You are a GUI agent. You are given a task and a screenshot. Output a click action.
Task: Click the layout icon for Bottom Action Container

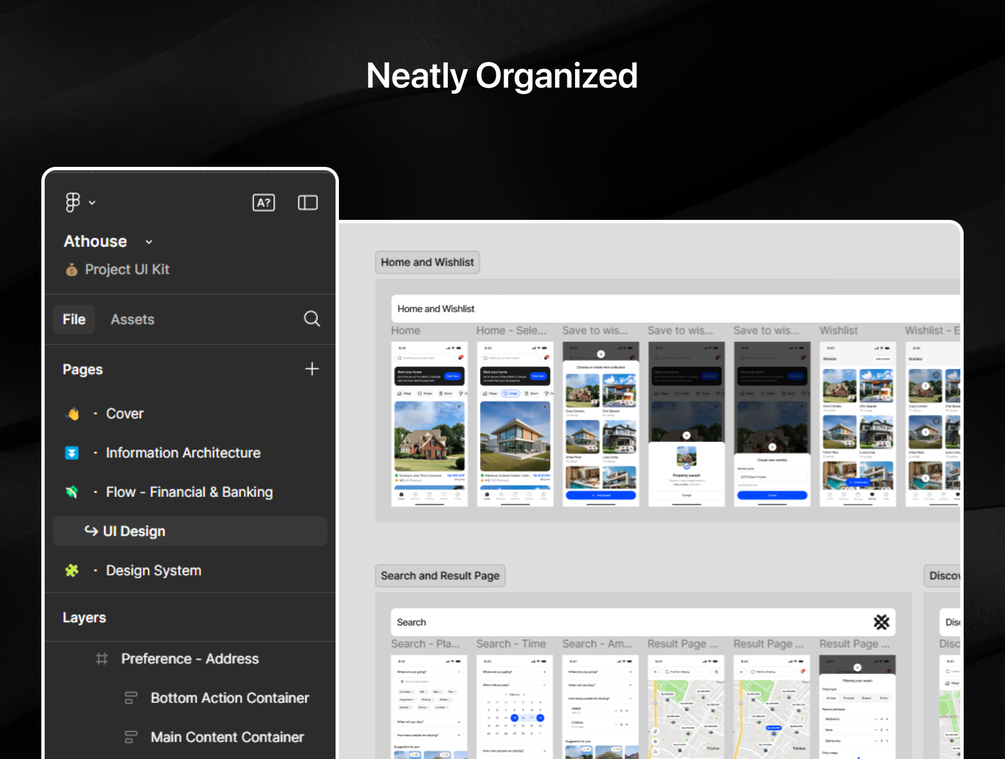click(x=131, y=698)
